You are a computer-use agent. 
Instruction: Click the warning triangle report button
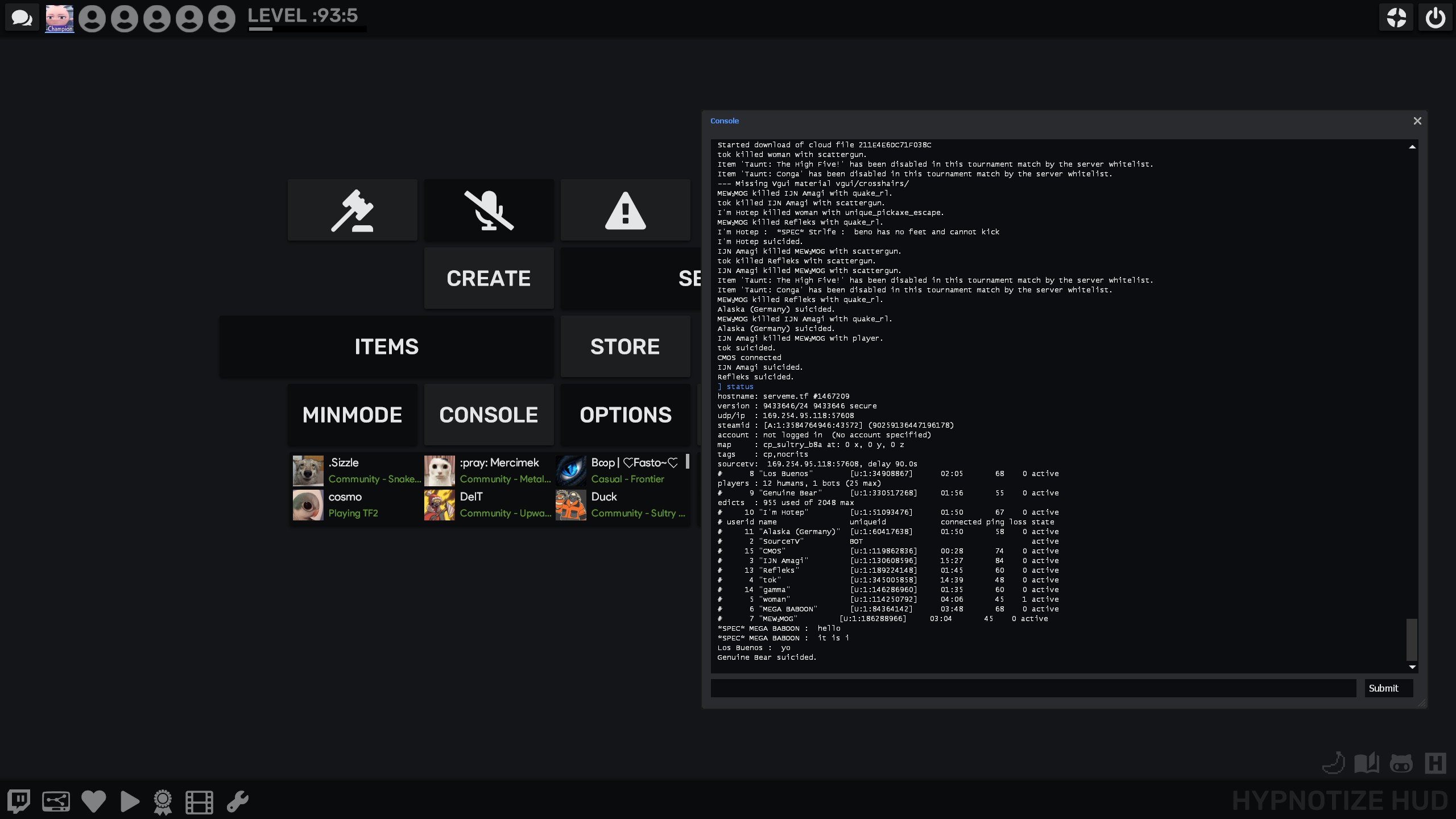tap(625, 210)
